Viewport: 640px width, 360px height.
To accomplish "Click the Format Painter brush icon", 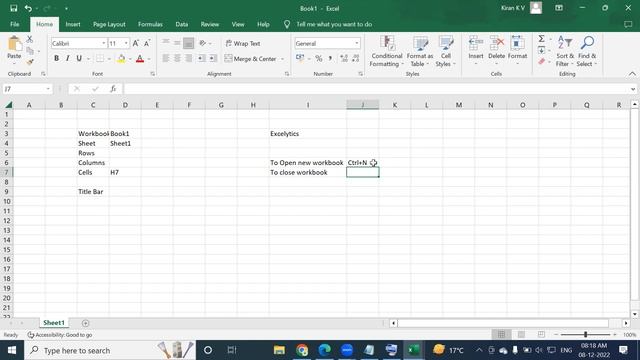I will click(x=29, y=62).
